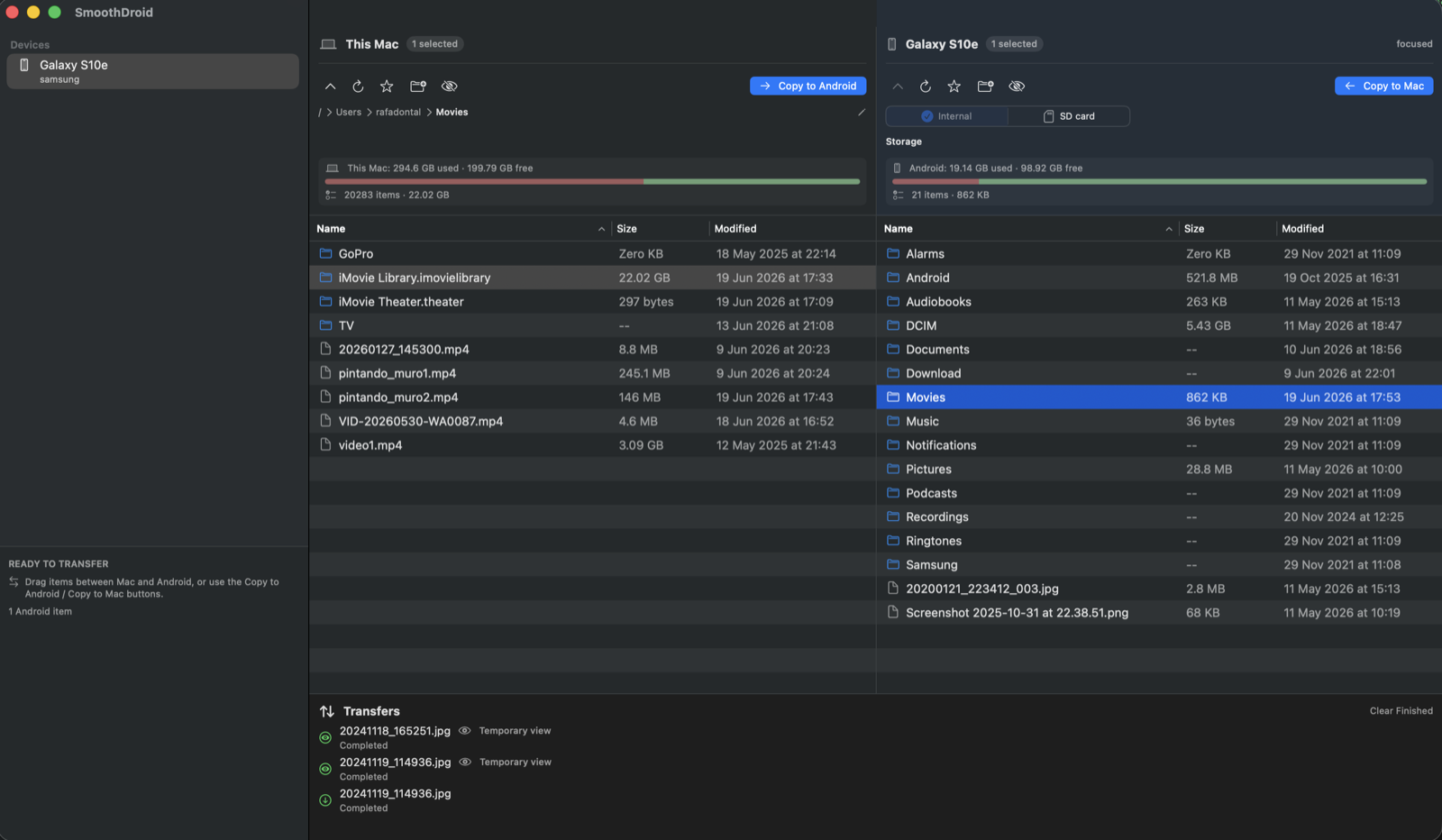This screenshot has width=1442, height=840.
Task: Refresh the Galaxy S10e file list
Action: tap(926, 87)
